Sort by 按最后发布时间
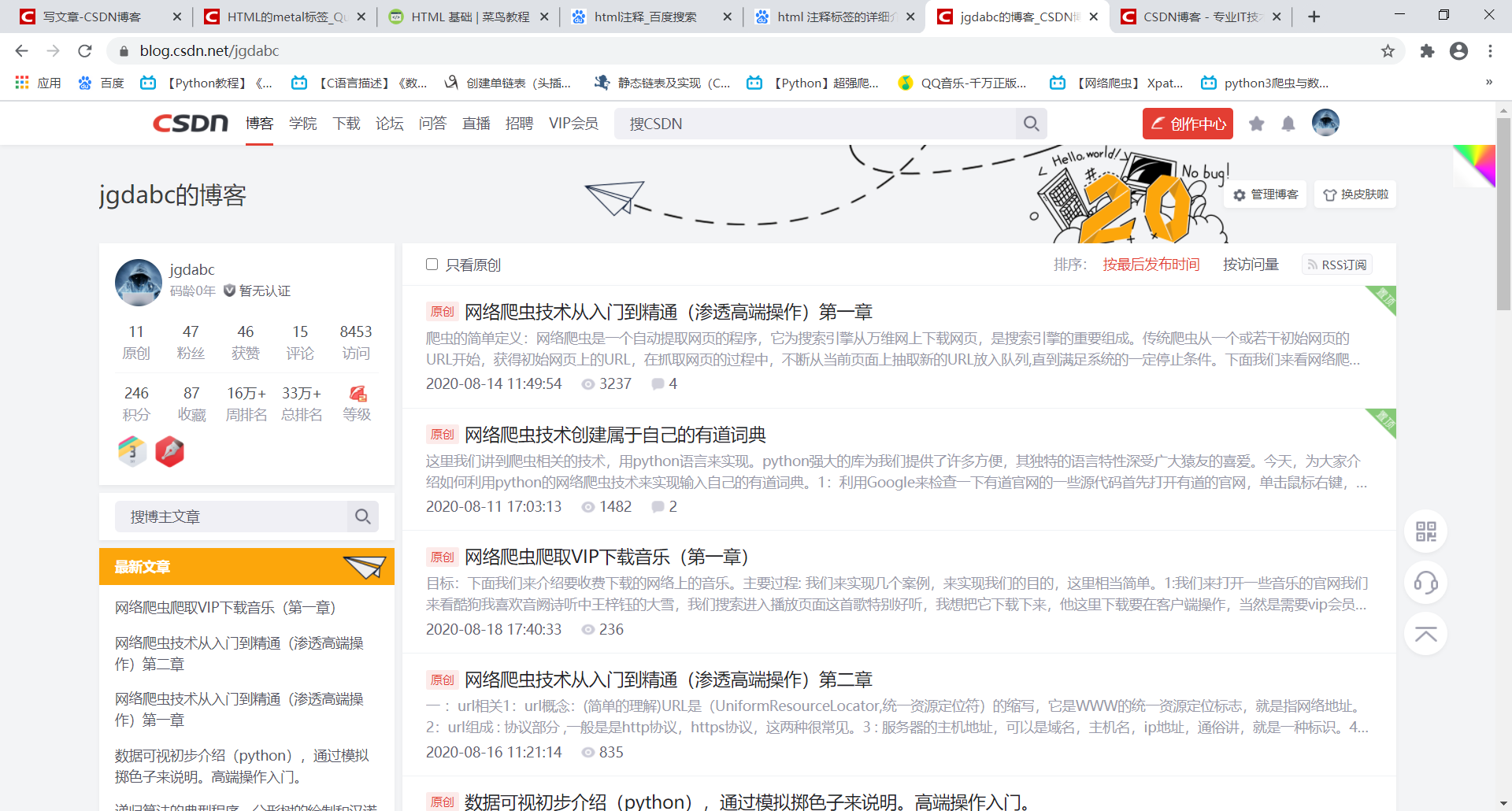1512x811 pixels. pyautogui.click(x=1151, y=265)
